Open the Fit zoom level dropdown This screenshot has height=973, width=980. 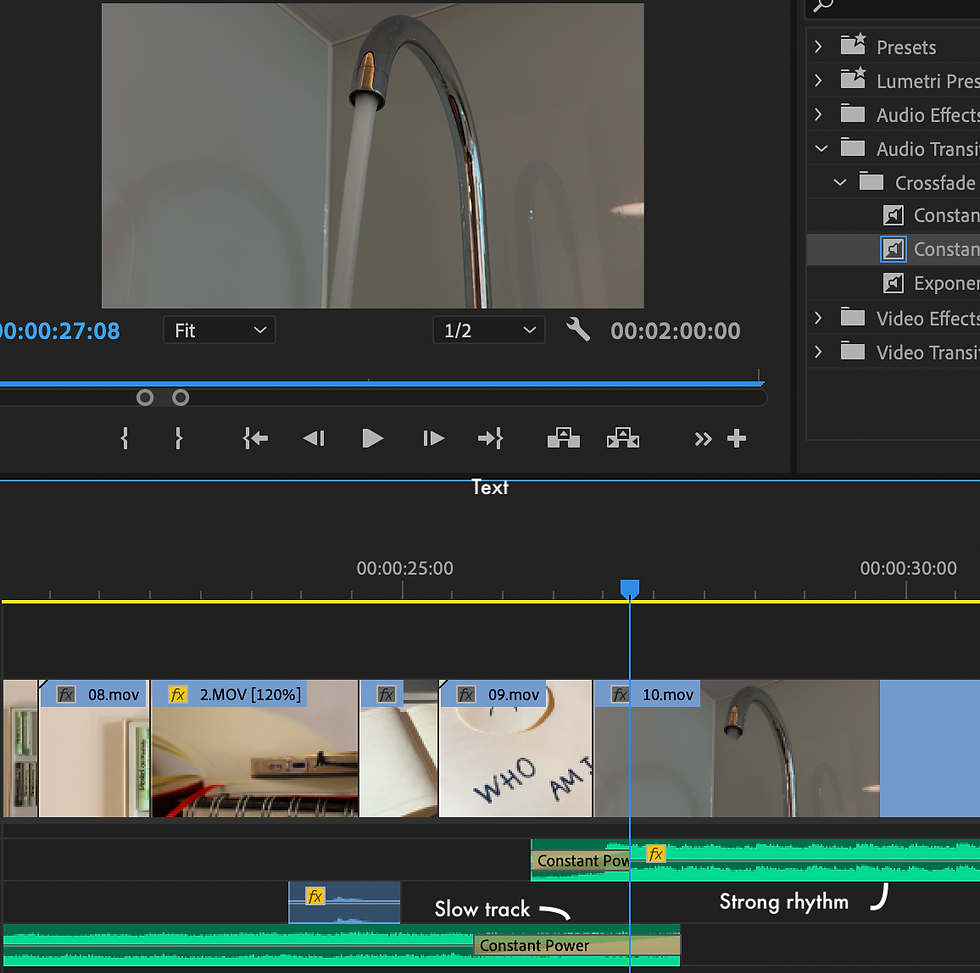pos(219,330)
